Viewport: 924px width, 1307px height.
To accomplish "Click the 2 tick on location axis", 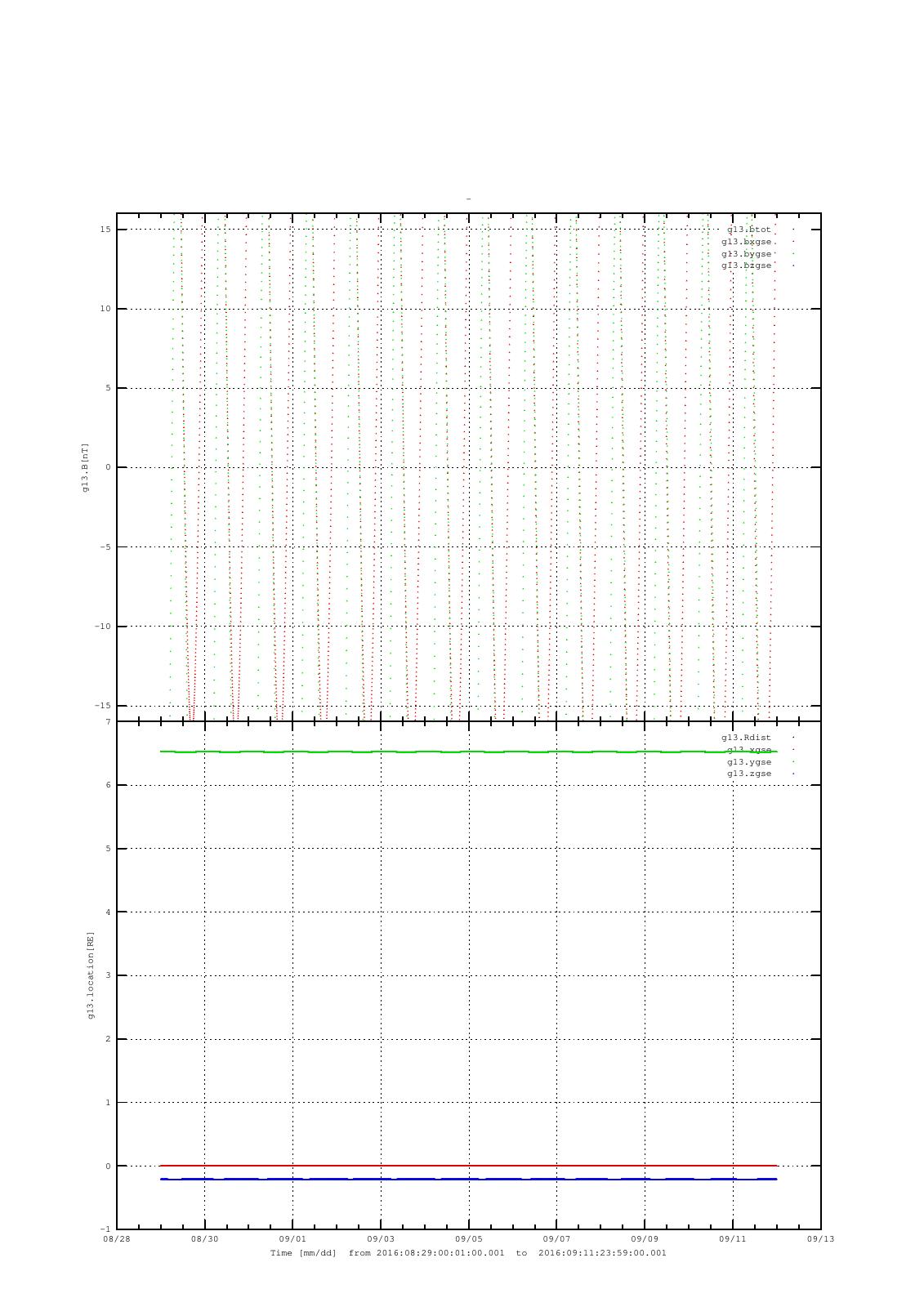I will coord(108,1039).
